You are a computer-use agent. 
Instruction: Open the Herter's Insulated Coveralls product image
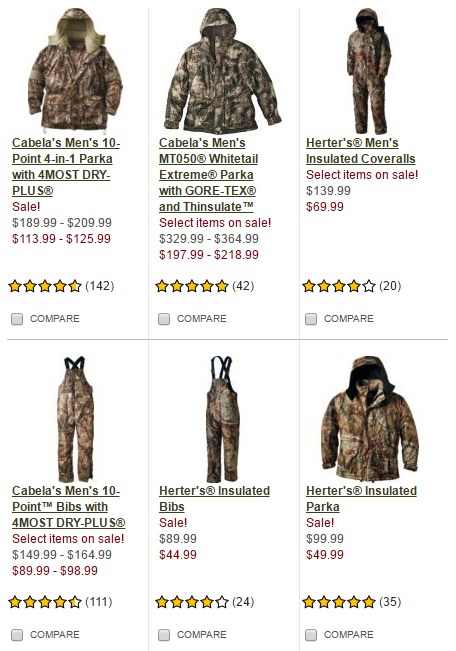369,71
